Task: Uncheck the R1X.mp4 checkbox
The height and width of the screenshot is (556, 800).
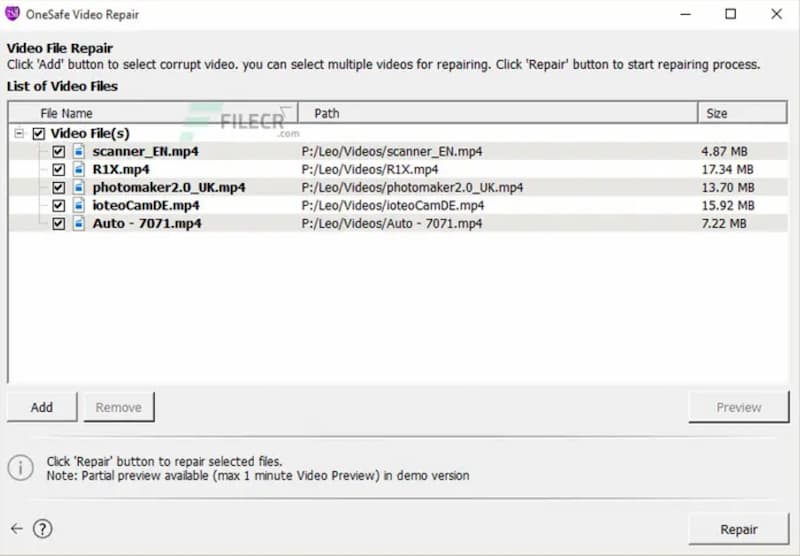Action: point(59,169)
